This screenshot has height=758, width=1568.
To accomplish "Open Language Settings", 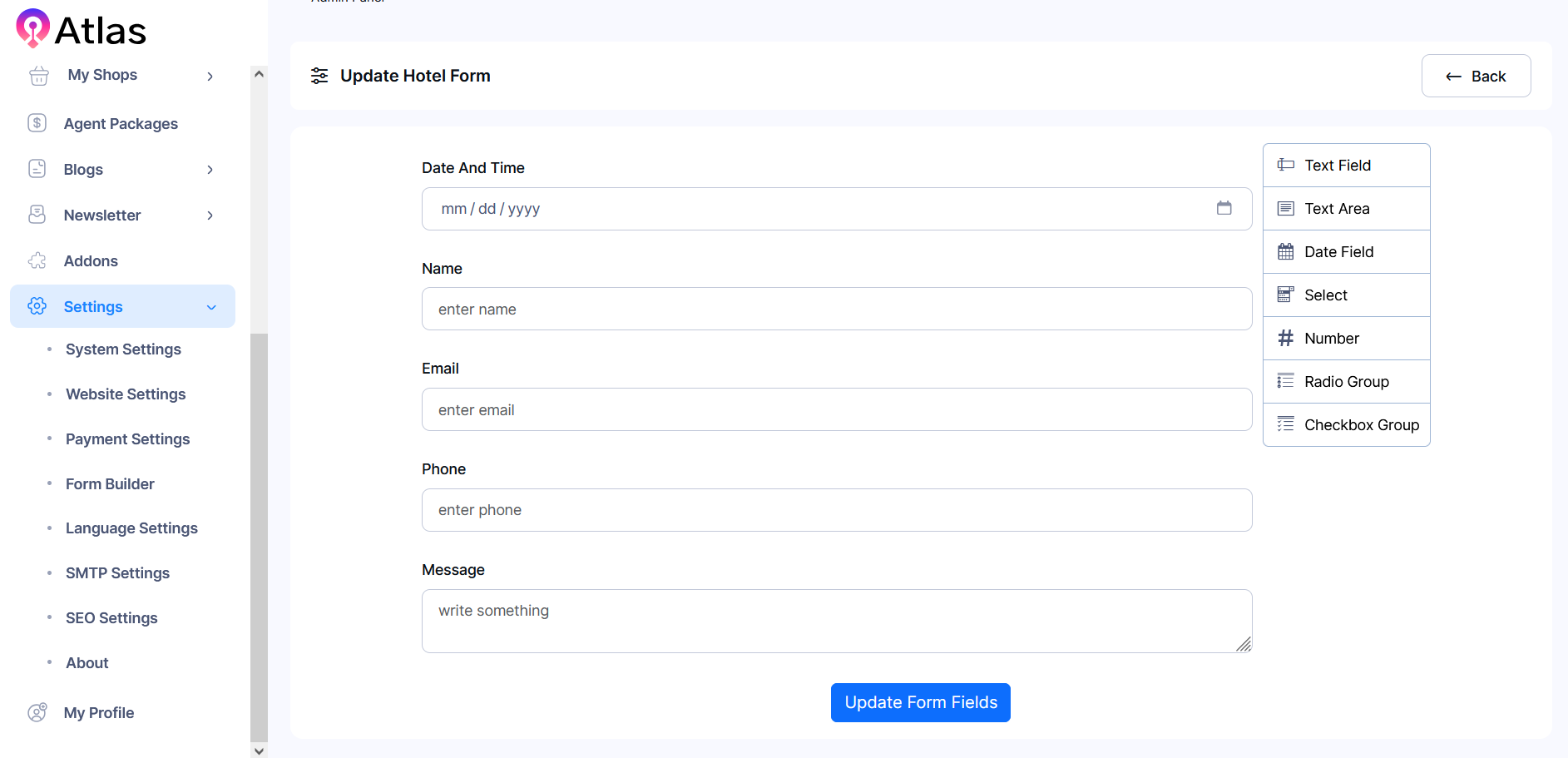I will point(131,528).
